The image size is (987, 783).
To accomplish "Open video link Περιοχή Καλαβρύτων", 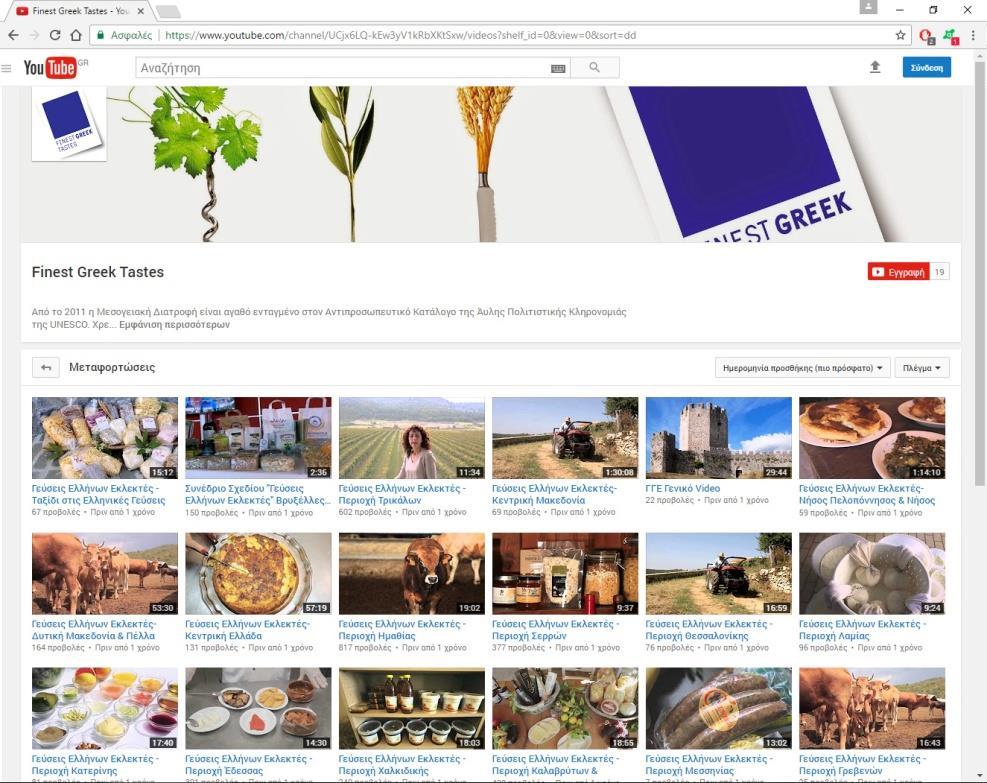I will point(556,765).
